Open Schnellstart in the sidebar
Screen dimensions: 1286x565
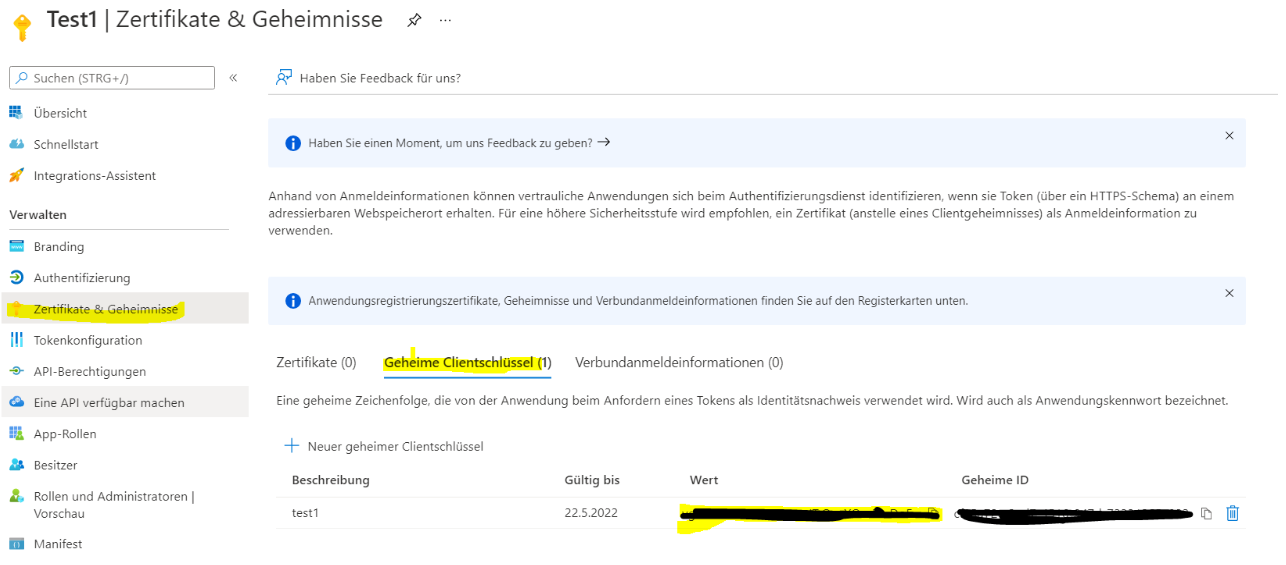click(x=66, y=144)
